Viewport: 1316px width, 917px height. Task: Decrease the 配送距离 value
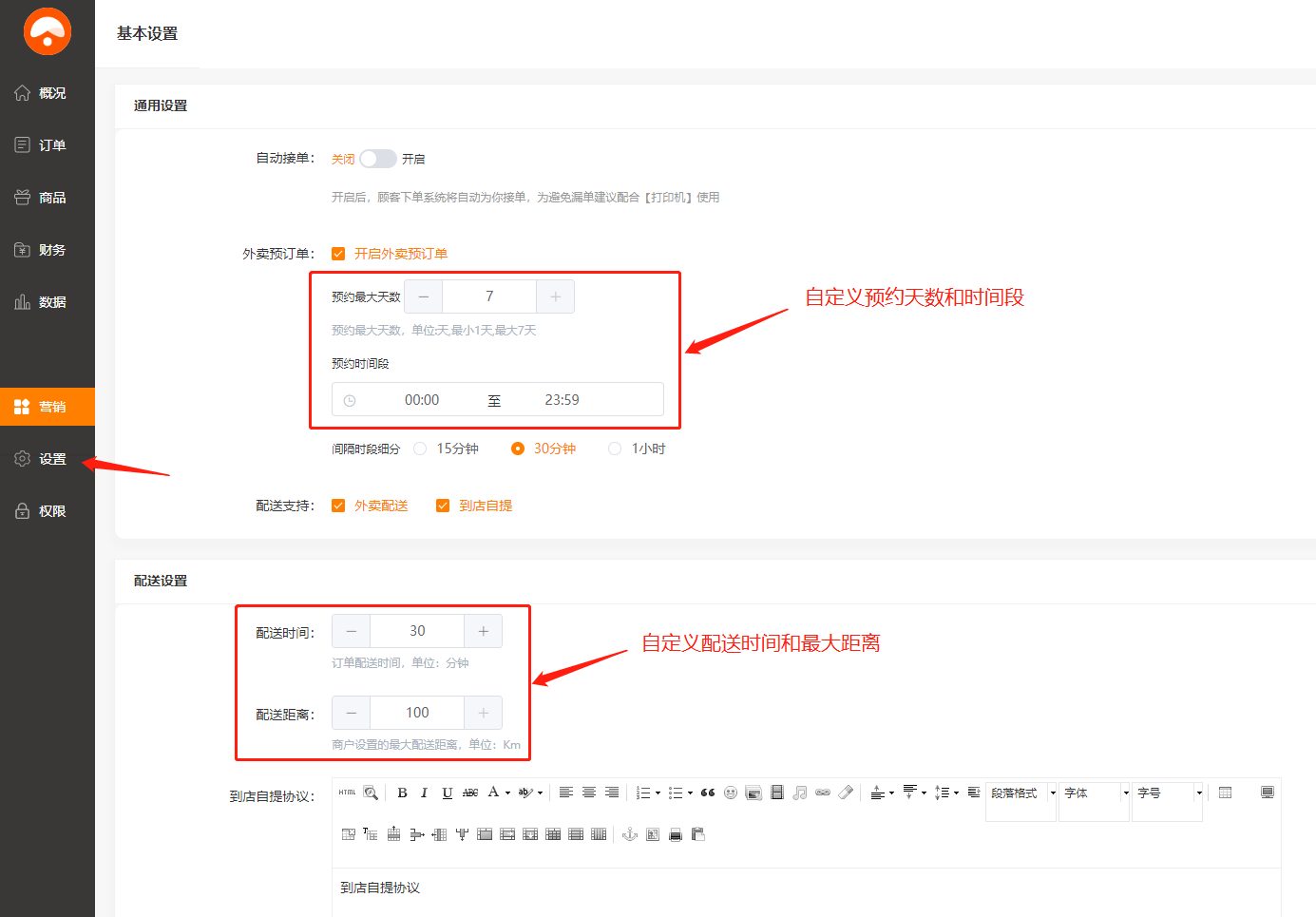click(352, 713)
